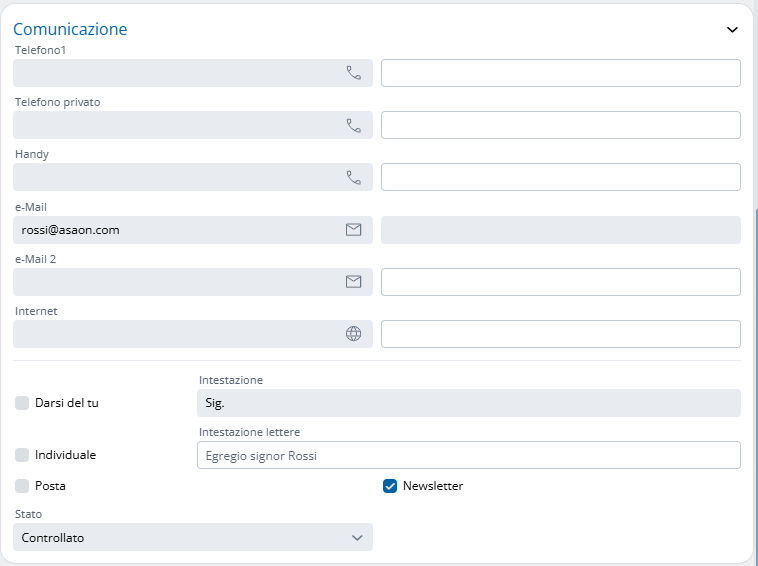
Task: Focus the empty field right of Telefono1
Action: pos(560,73)
